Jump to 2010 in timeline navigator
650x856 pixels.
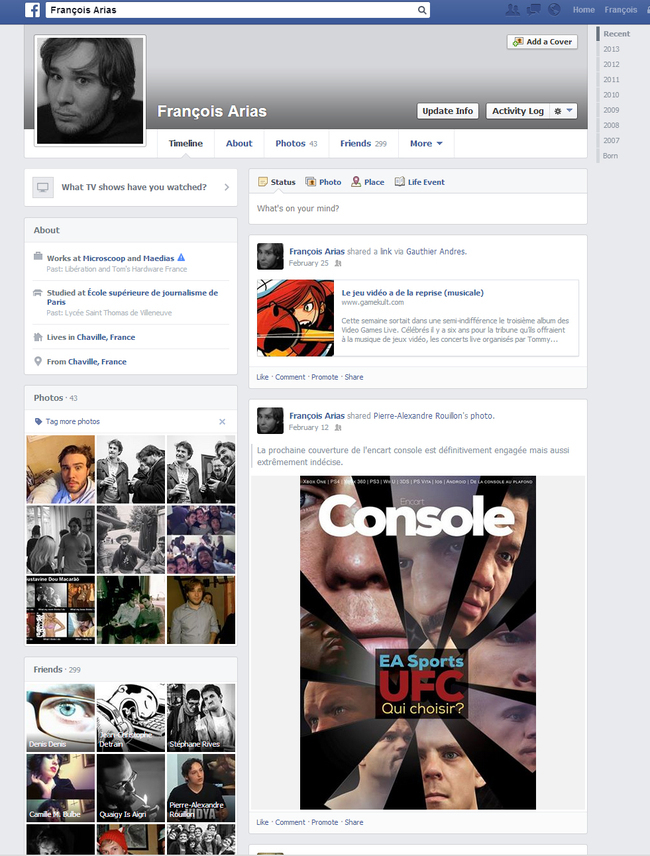tap(611, 95)
